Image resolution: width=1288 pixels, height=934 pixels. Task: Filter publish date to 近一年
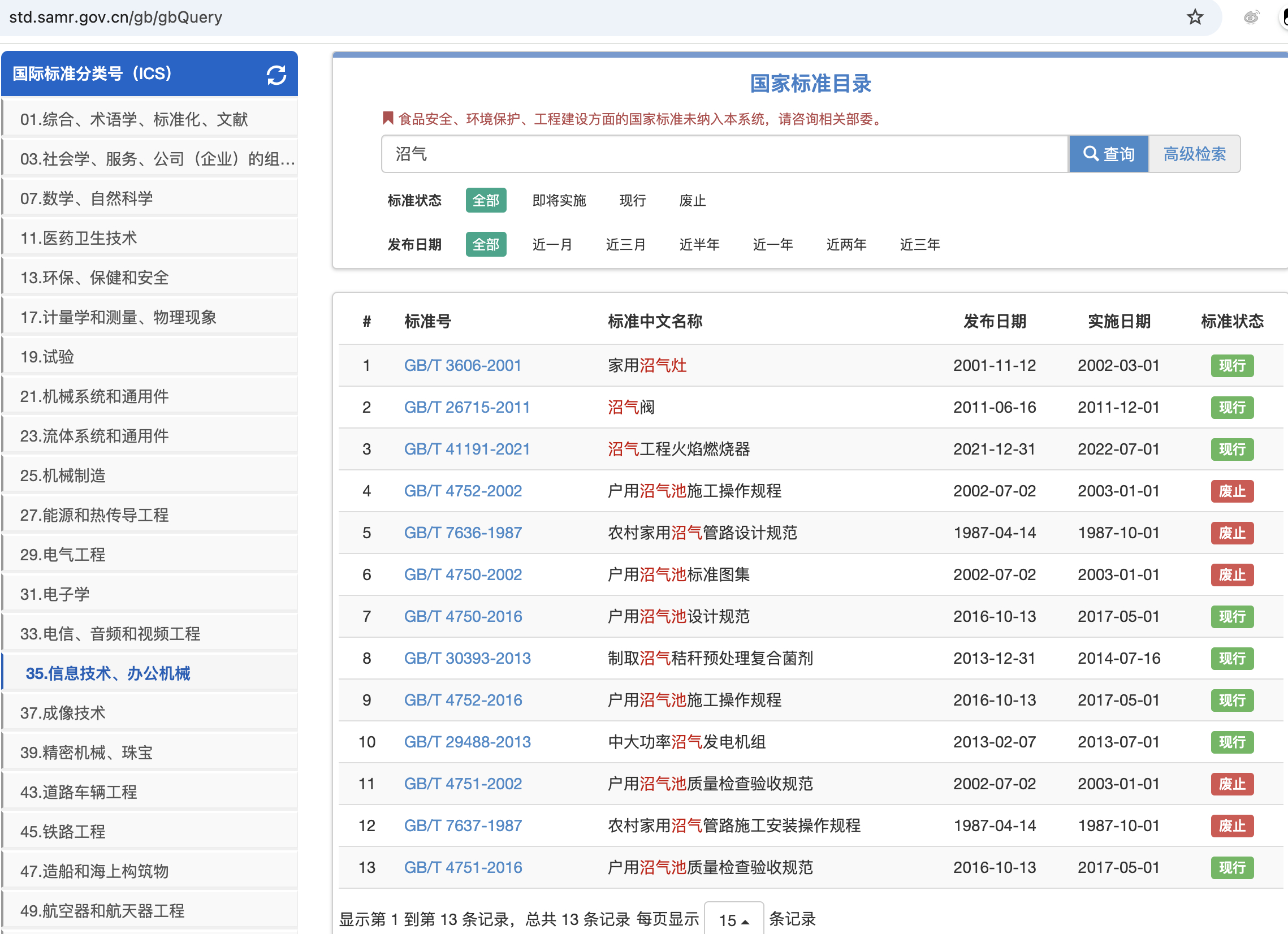[772, 244]
